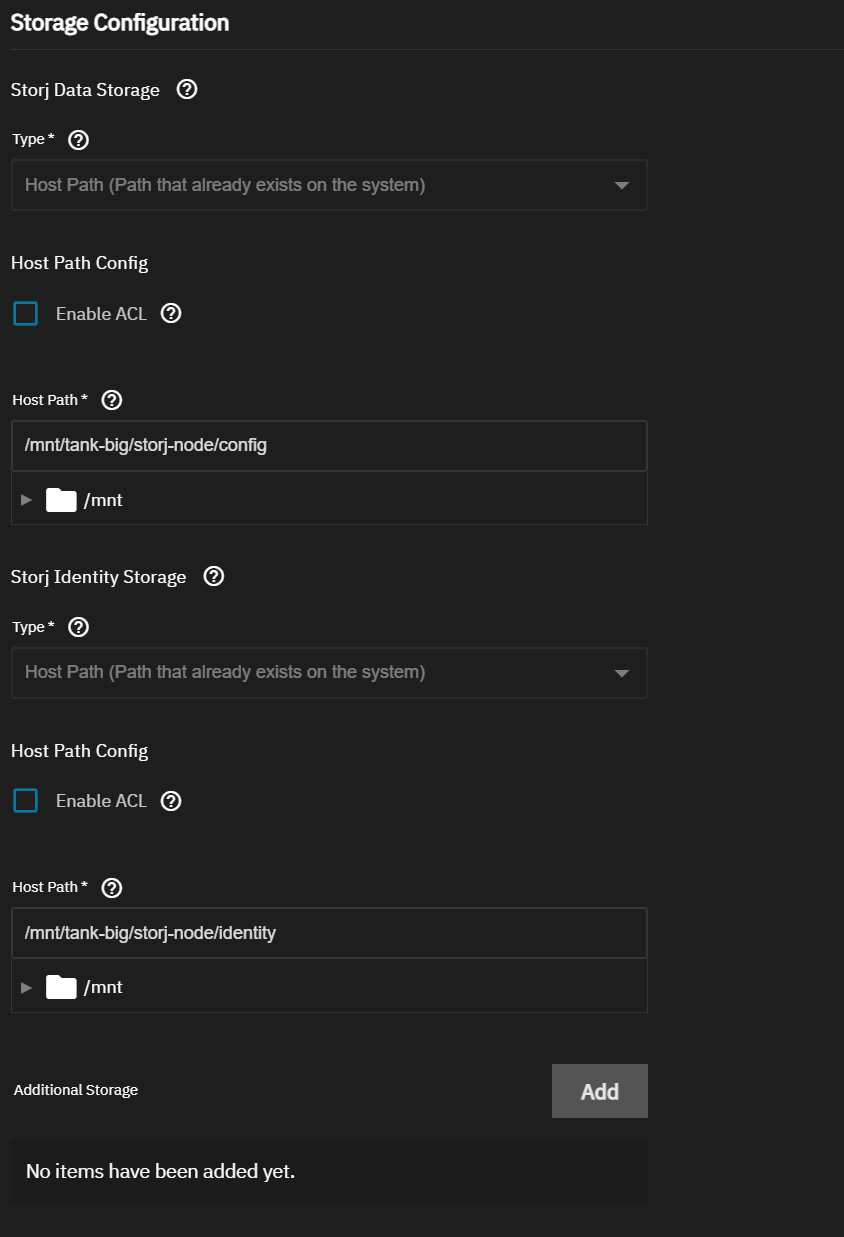Open help for identity Host Path field
Image resolution: width=844 pixels, height=1237 pixels.
tap(112, 887)
